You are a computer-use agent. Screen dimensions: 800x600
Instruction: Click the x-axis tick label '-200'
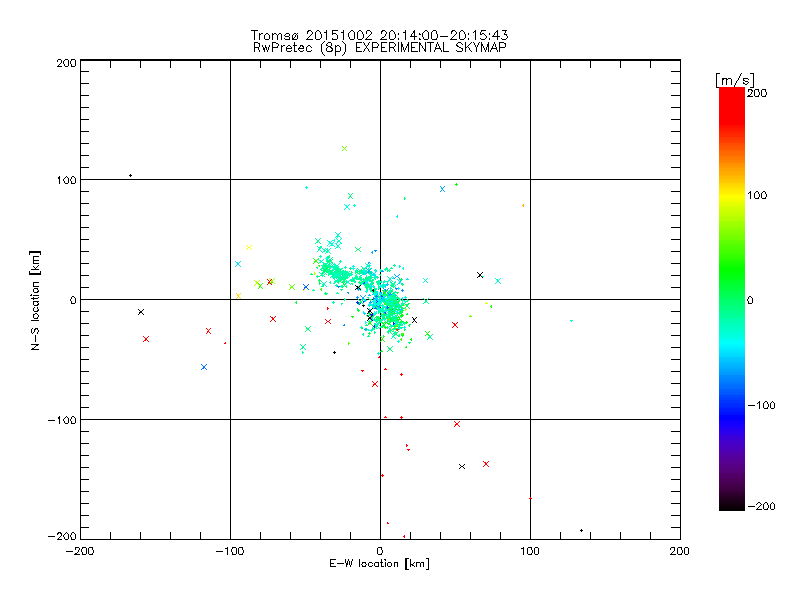(80, 551)
